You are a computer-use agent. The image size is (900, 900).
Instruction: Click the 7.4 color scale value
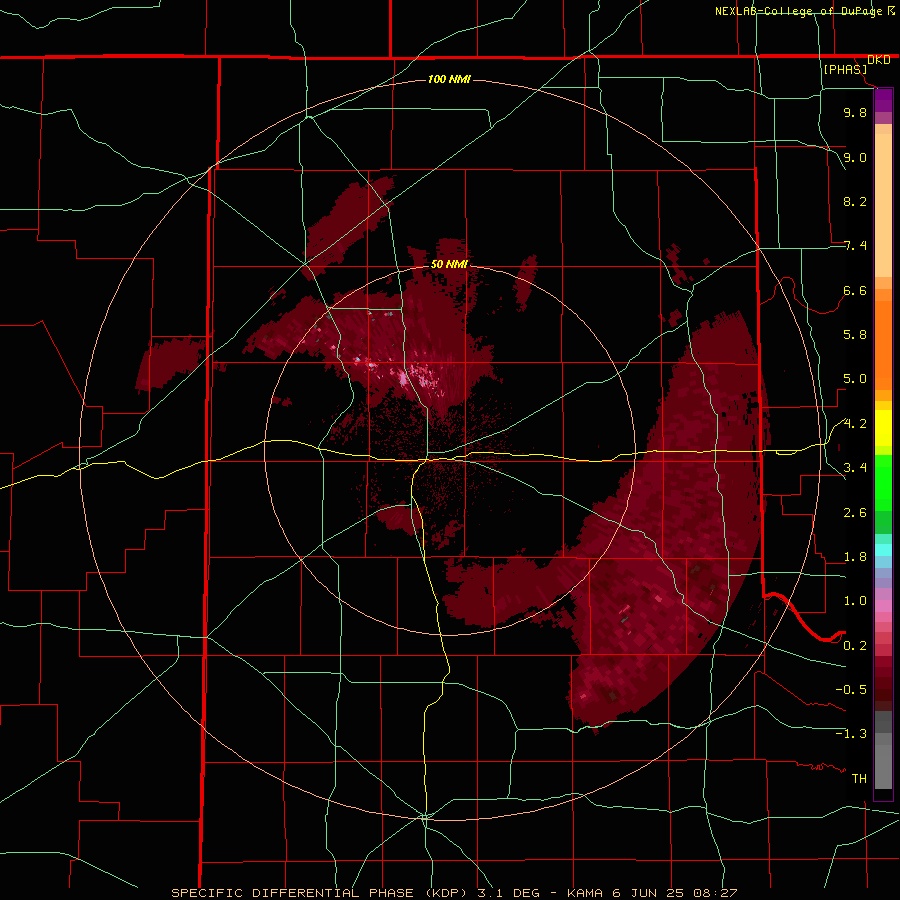coord(855,246)
